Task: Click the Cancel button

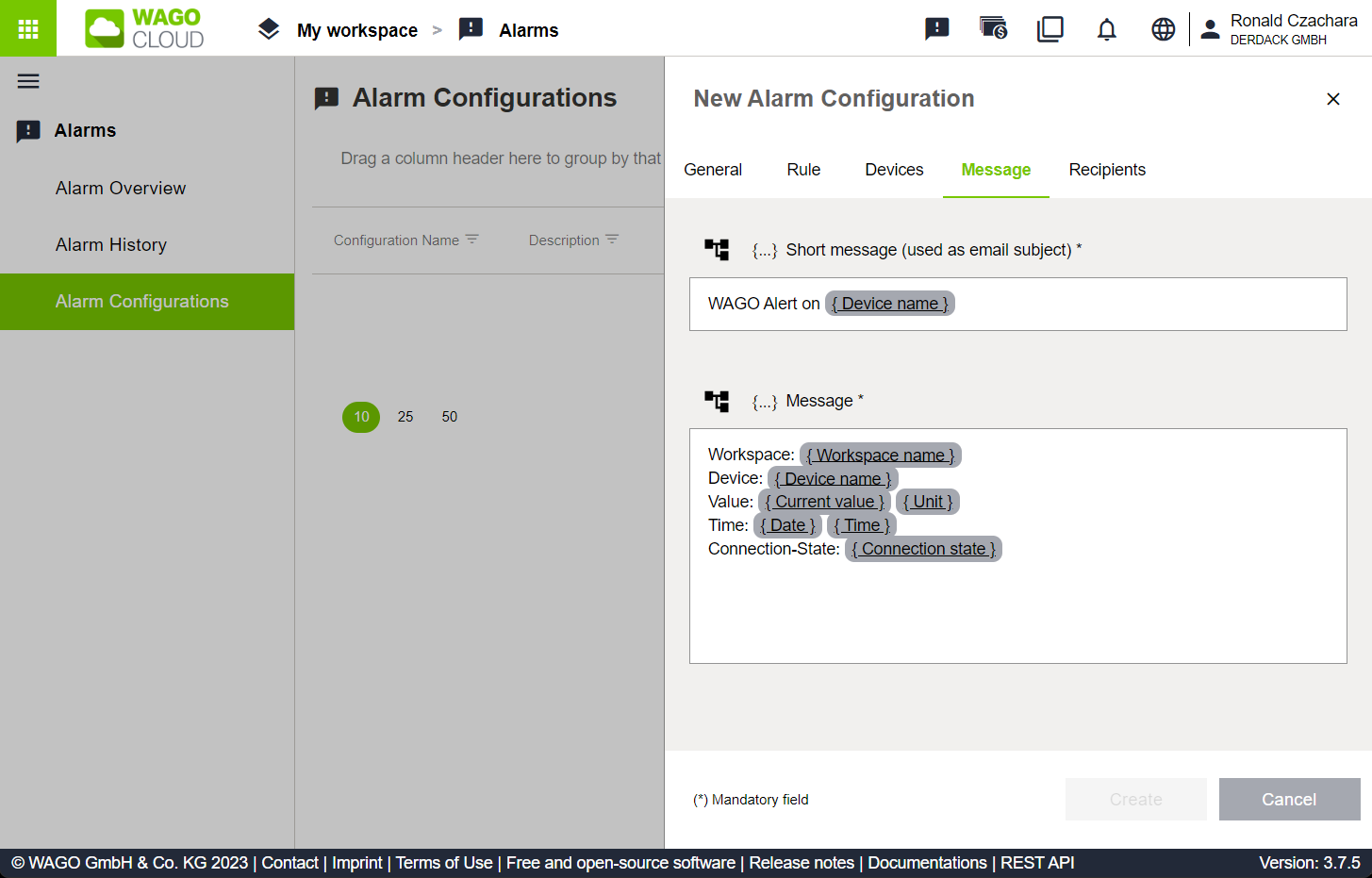Action: [x=1289, y=800]
